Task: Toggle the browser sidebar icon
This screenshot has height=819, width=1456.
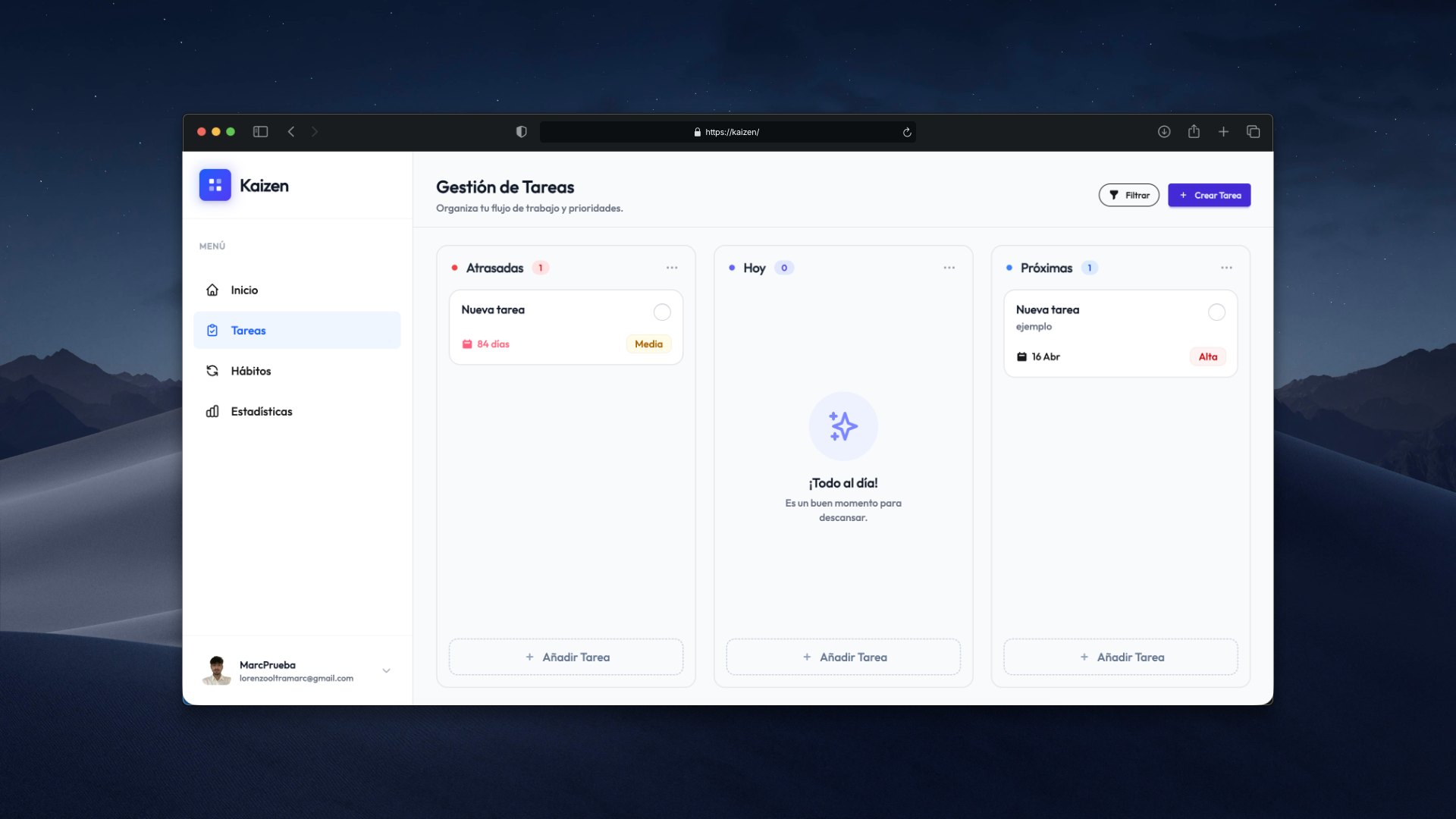Action: tap(260, 132)
